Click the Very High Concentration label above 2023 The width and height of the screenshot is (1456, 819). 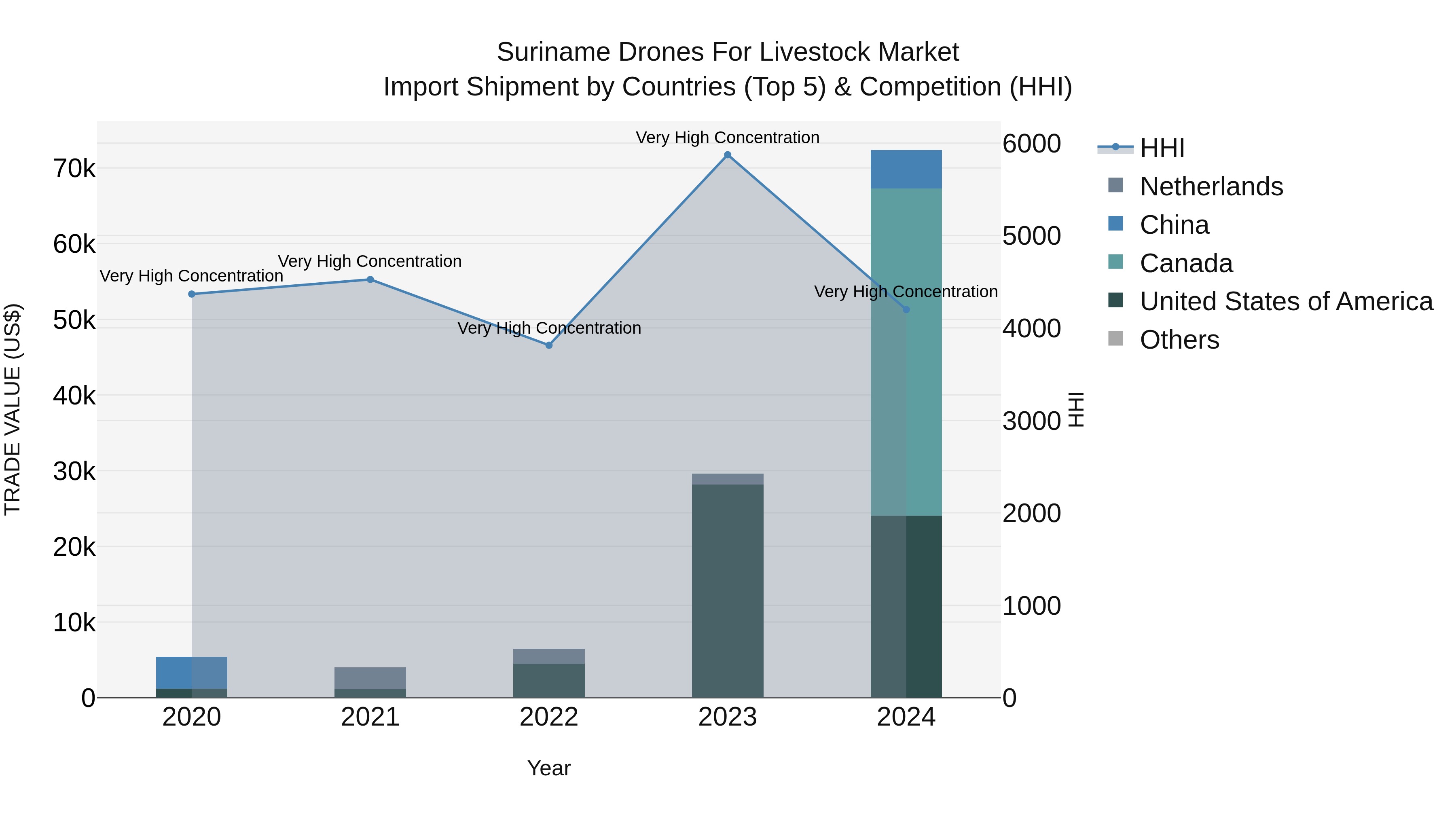[x=728, y=138]
